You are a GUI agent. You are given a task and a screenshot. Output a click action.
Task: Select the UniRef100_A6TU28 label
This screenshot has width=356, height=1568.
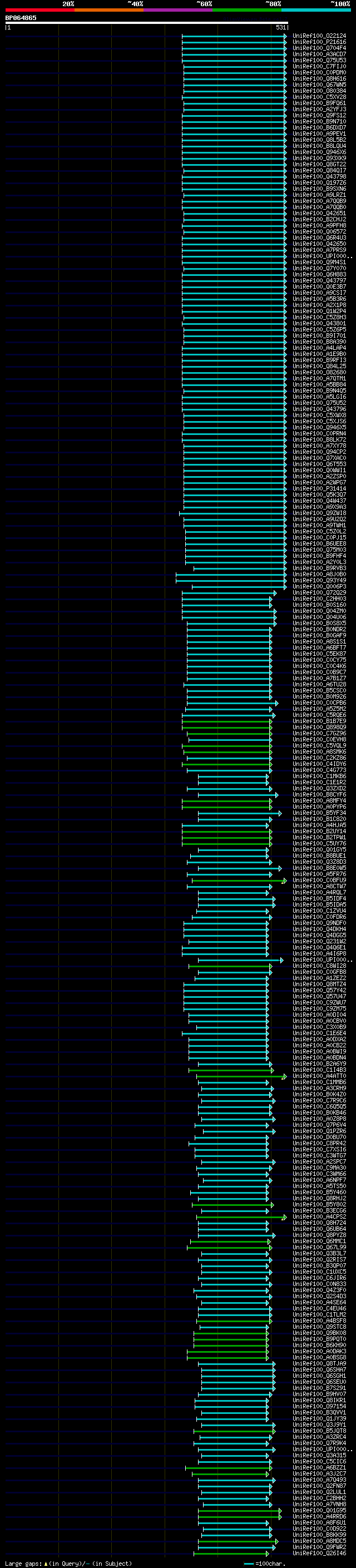click(319, 684)
